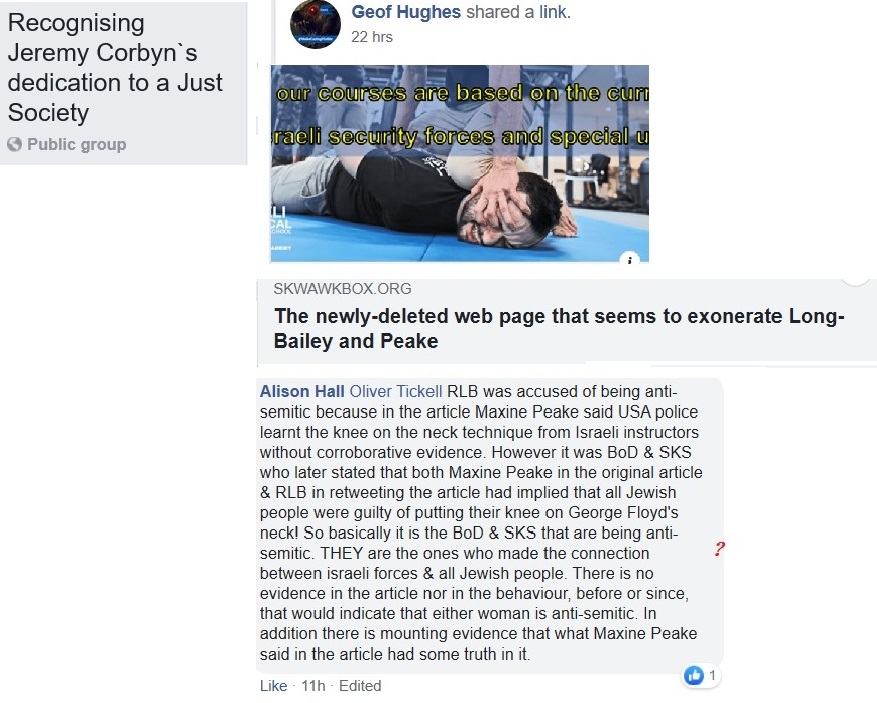The height and width of the screenshot is (703, 877).
Task: Open Geof Hughes profile avatar
Action: 315,24
